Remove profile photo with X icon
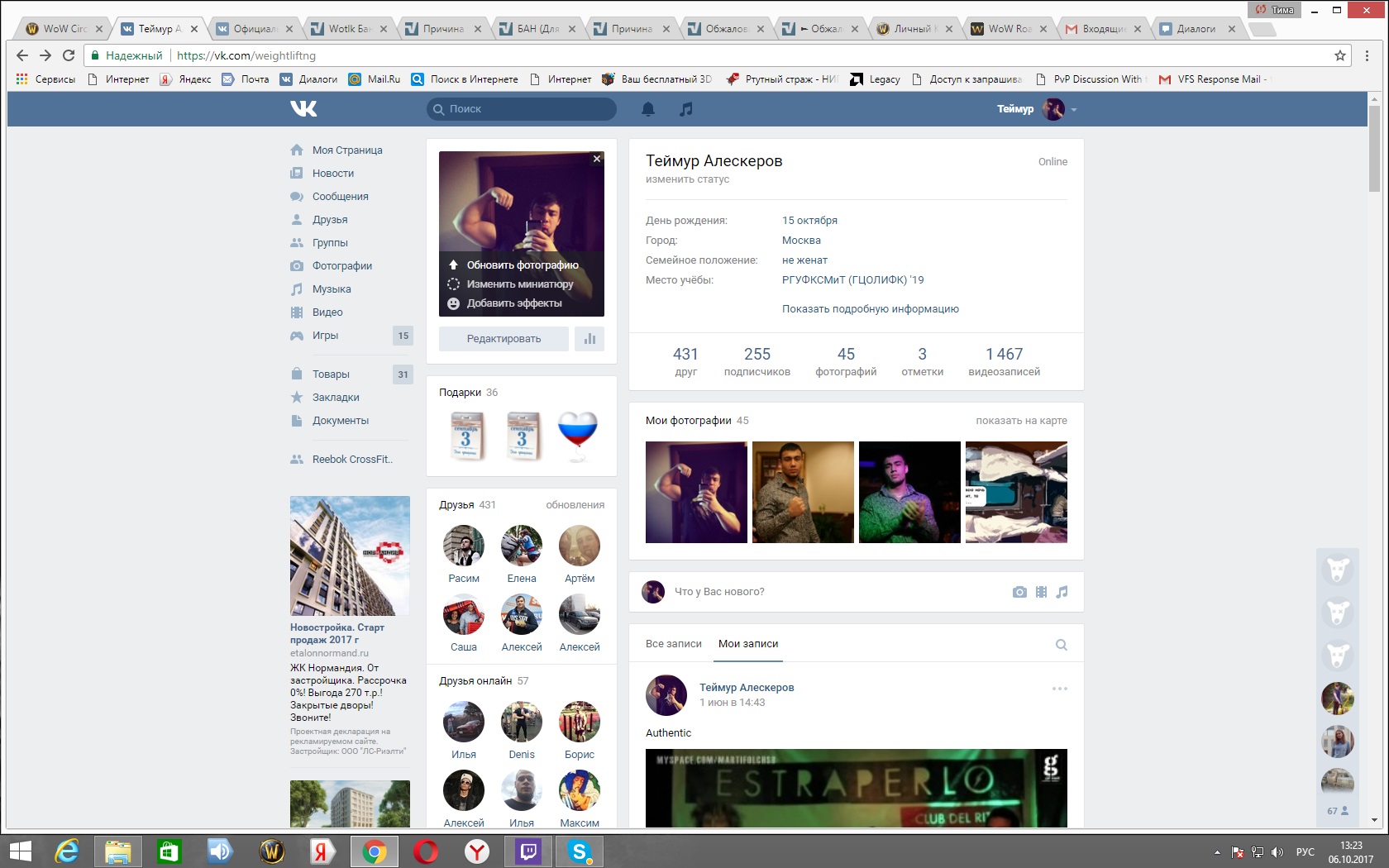 (596, 159)
